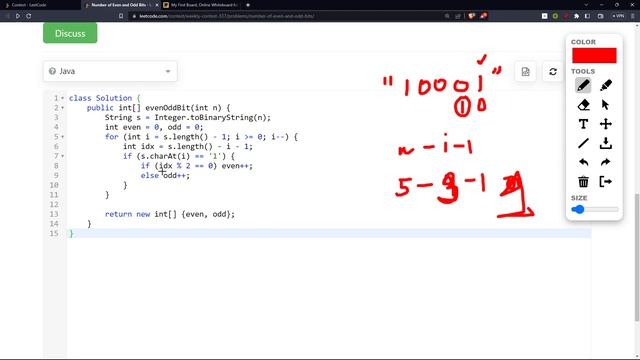Screen dimensions: 640x360
Task: Click the Brave shields icon
Action: click(471, 16)
